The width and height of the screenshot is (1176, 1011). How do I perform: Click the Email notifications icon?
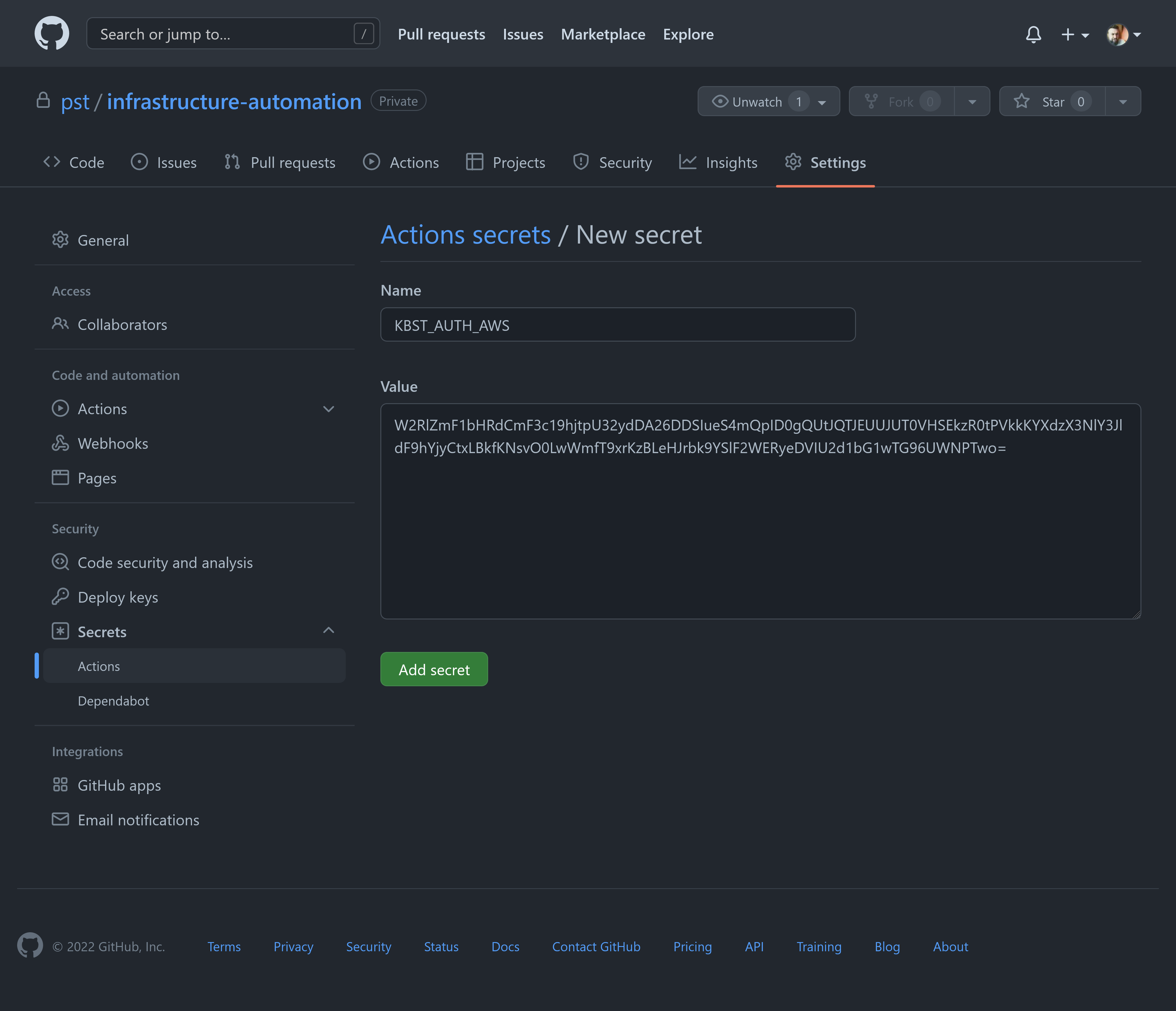60,819
